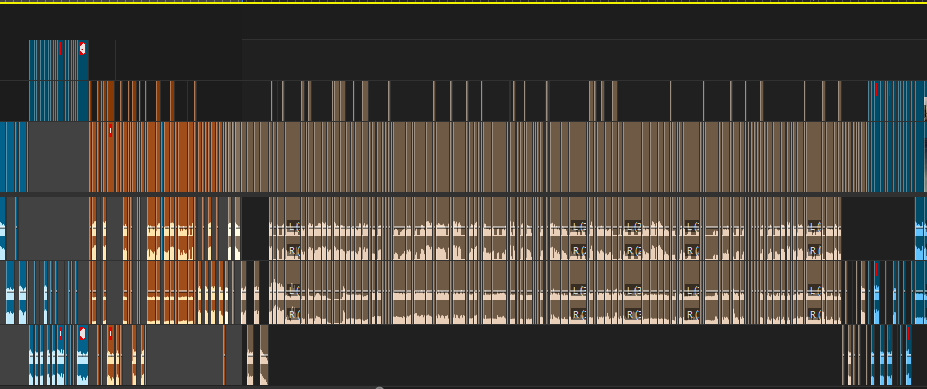Click the white-and-red marker badge on top video track
Image resolution: width=927 pixels, height=389 pixels.
[x=82, y=48]
